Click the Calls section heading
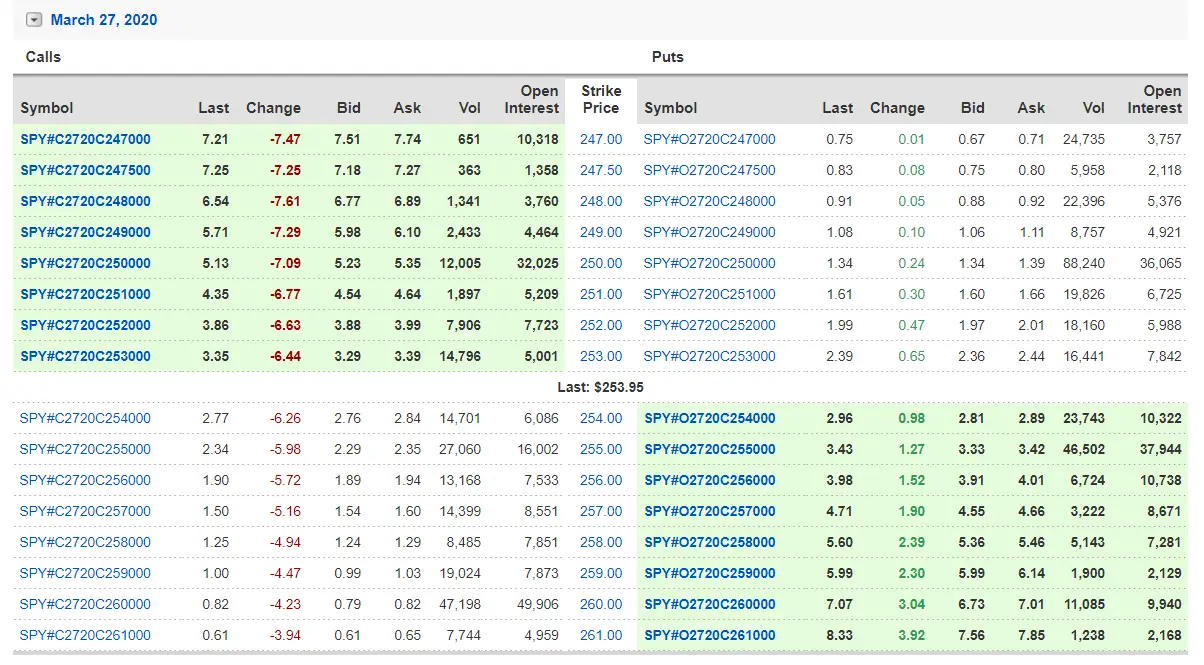The width and height of the screenshot is (1204, 665). point(43,57)
